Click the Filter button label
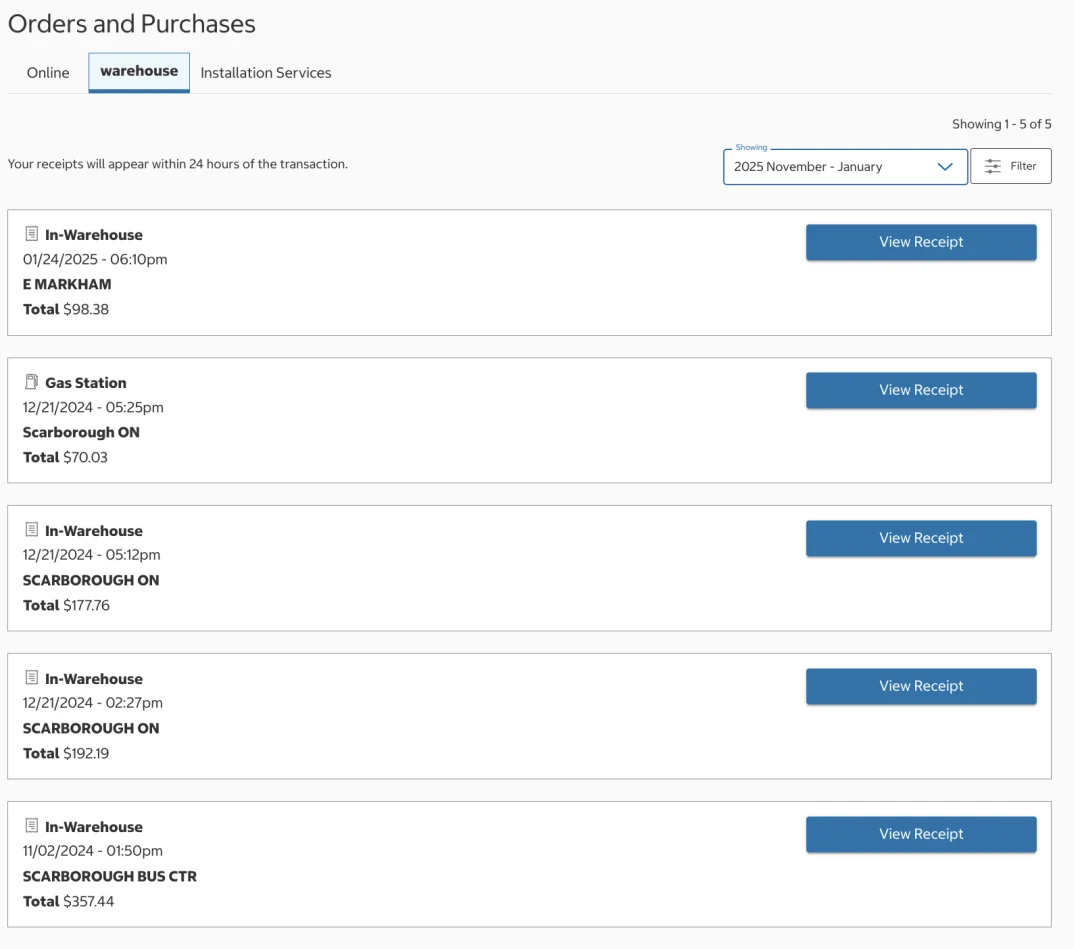Screen dimensions: 1080x949 [1023, 166]
